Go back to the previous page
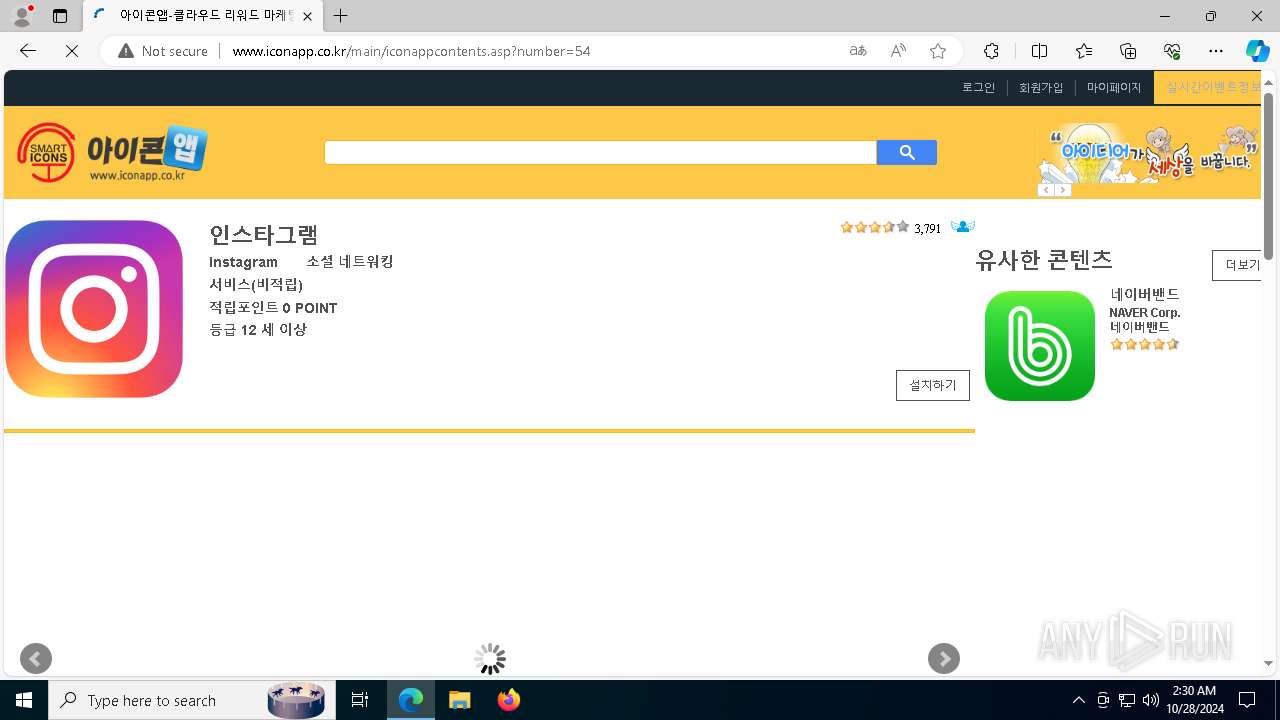Screen dimensions: 1280x720 [28, 51]
